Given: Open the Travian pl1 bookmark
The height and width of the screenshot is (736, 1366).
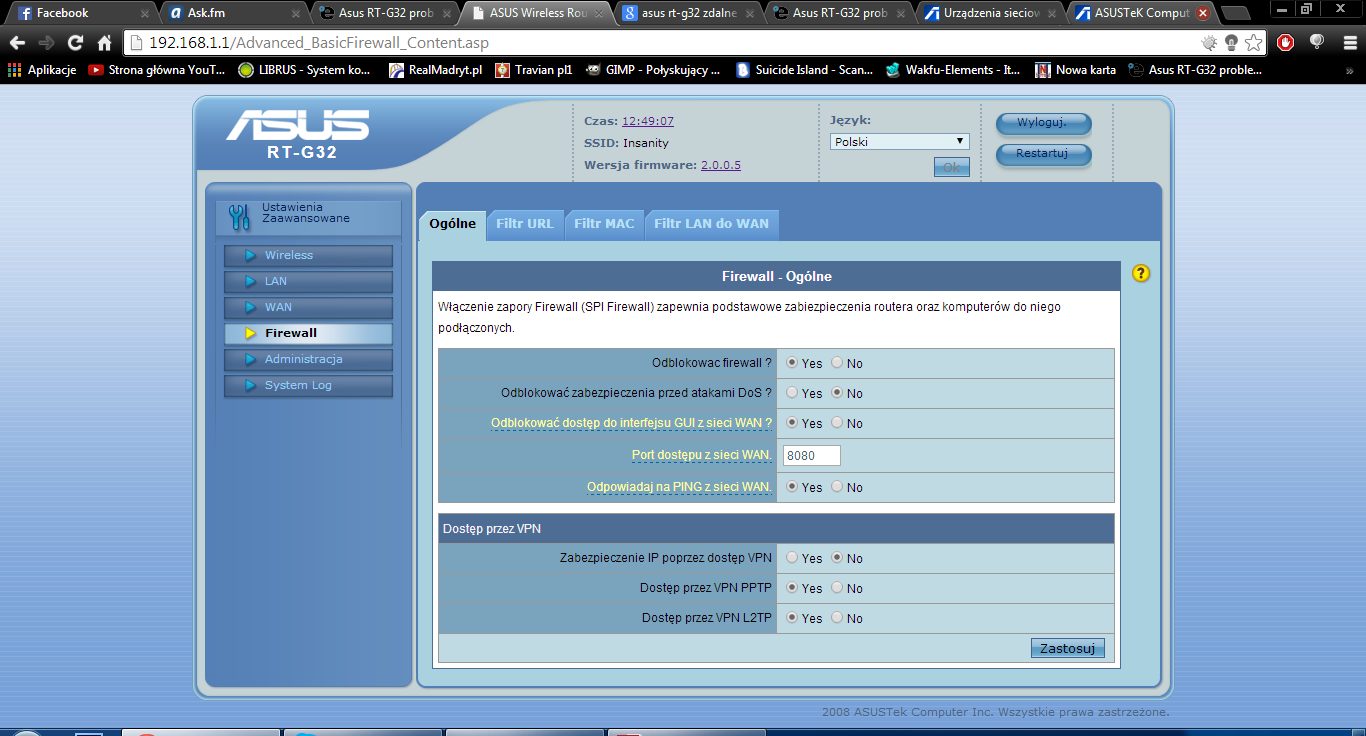Looking at the screenshot, I should click(x=535, y=70).
